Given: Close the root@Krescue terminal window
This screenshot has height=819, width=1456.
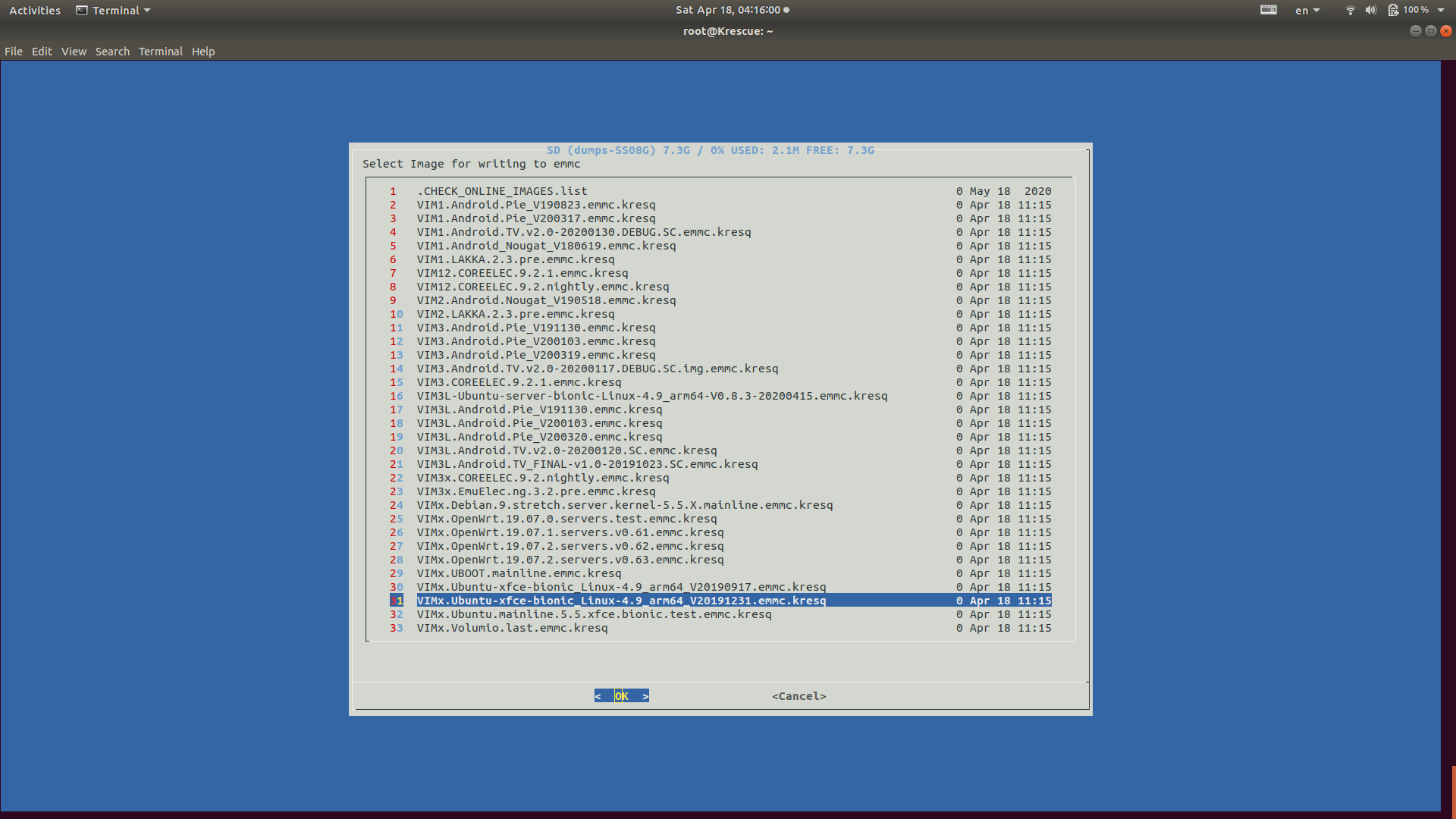Looking at the screenshot, I should [x=1446, y=31].
